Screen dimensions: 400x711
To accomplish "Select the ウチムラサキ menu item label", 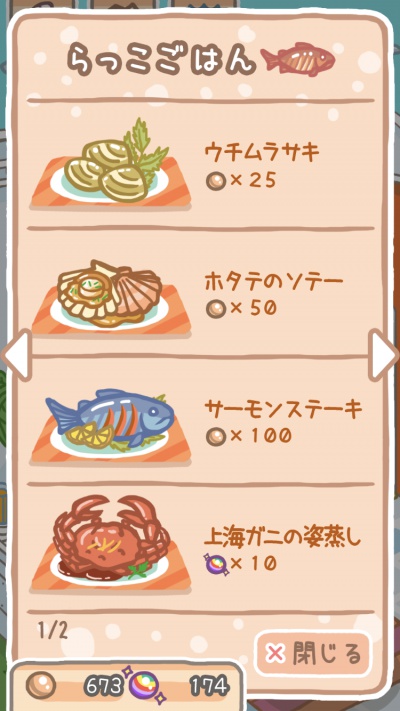I will [x=262, y=154].
